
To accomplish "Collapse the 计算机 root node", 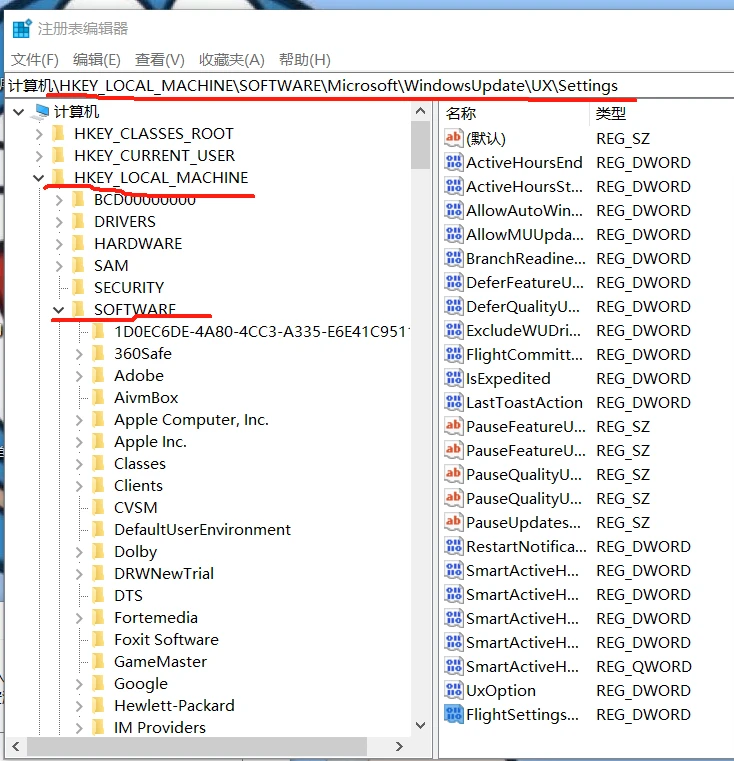I will [x=19, y=112].
